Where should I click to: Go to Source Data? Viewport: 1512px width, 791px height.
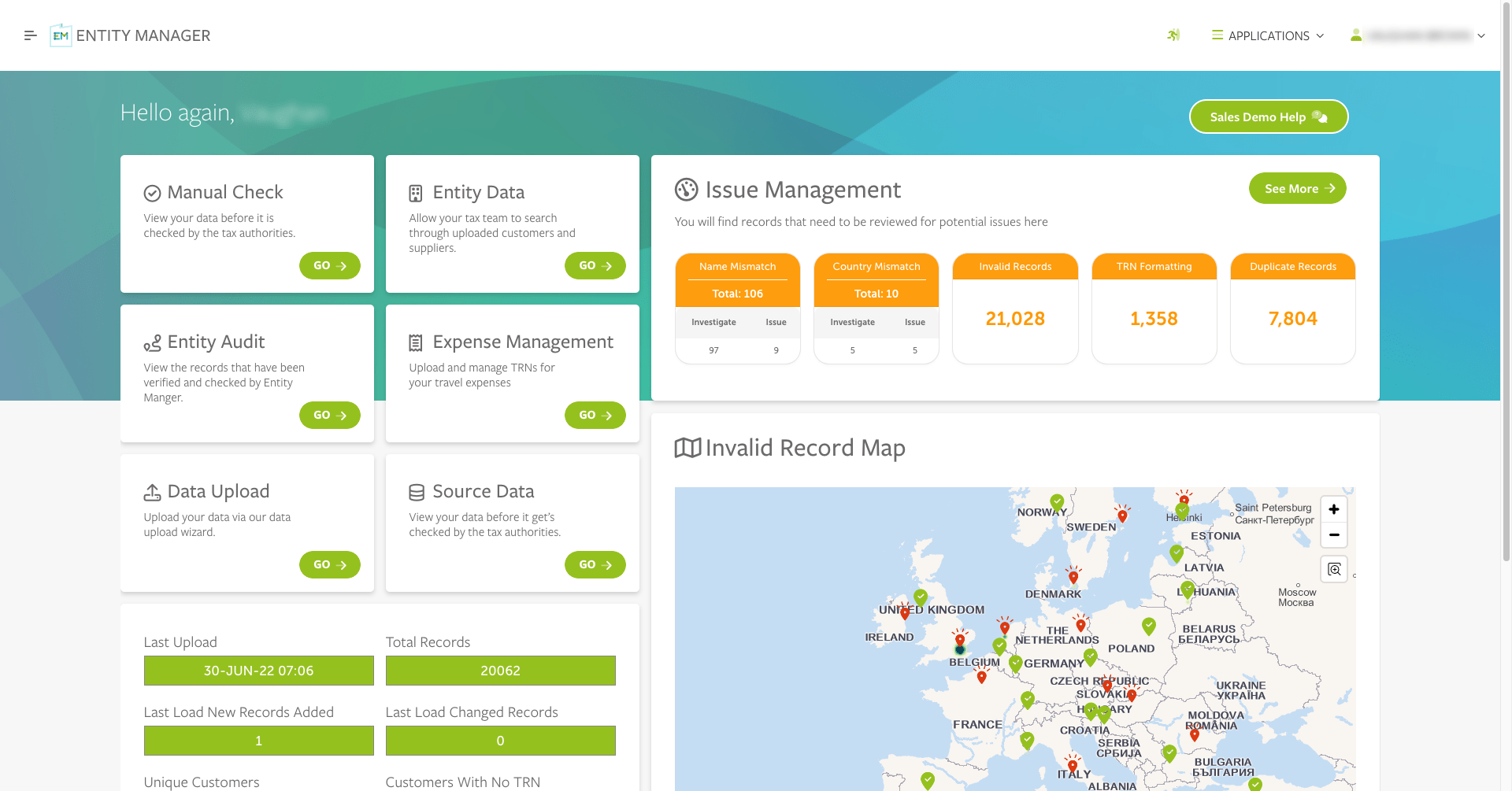tap(595, 564)
